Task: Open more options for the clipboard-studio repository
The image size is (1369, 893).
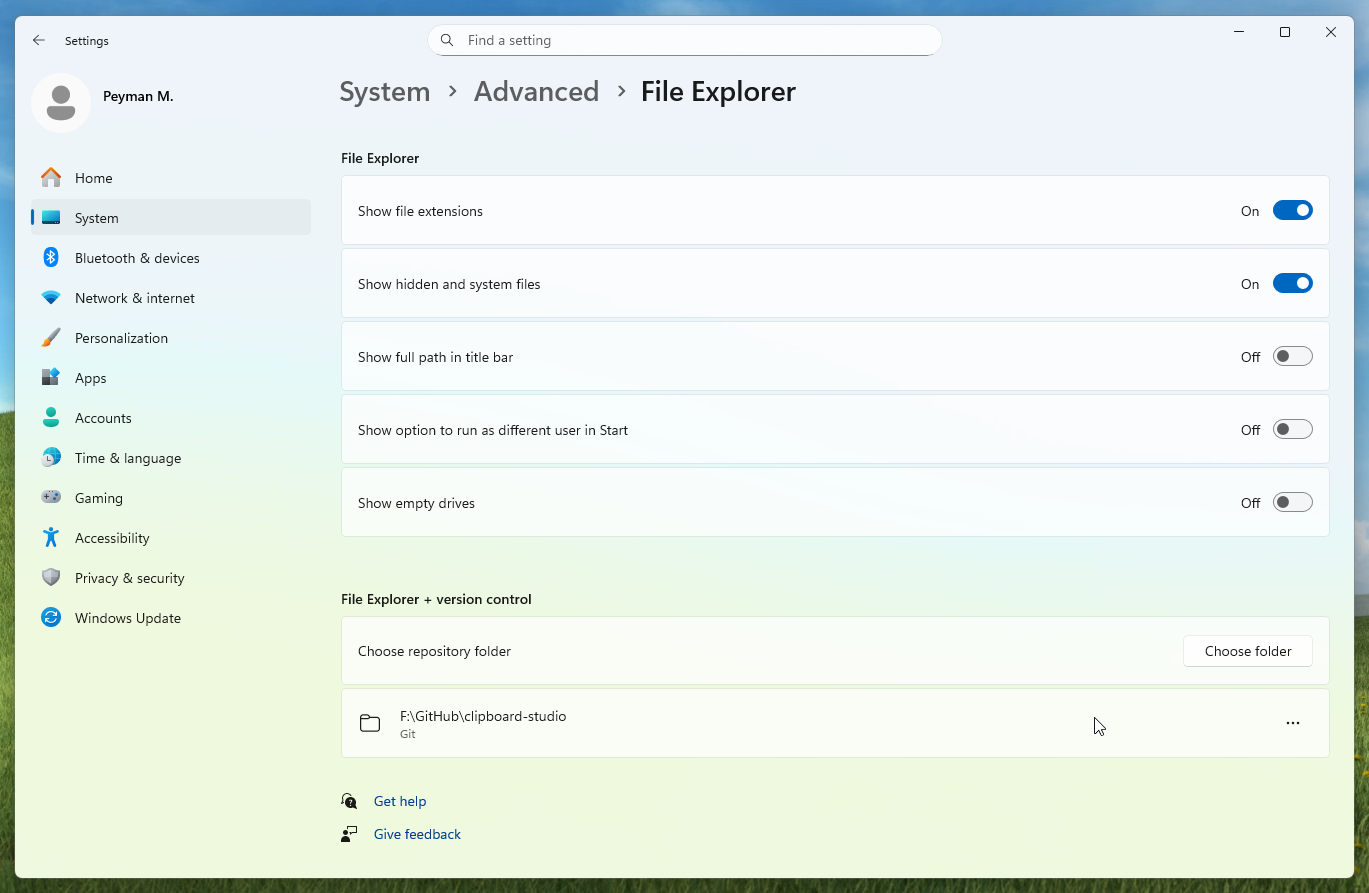Action: point(1293,723)
